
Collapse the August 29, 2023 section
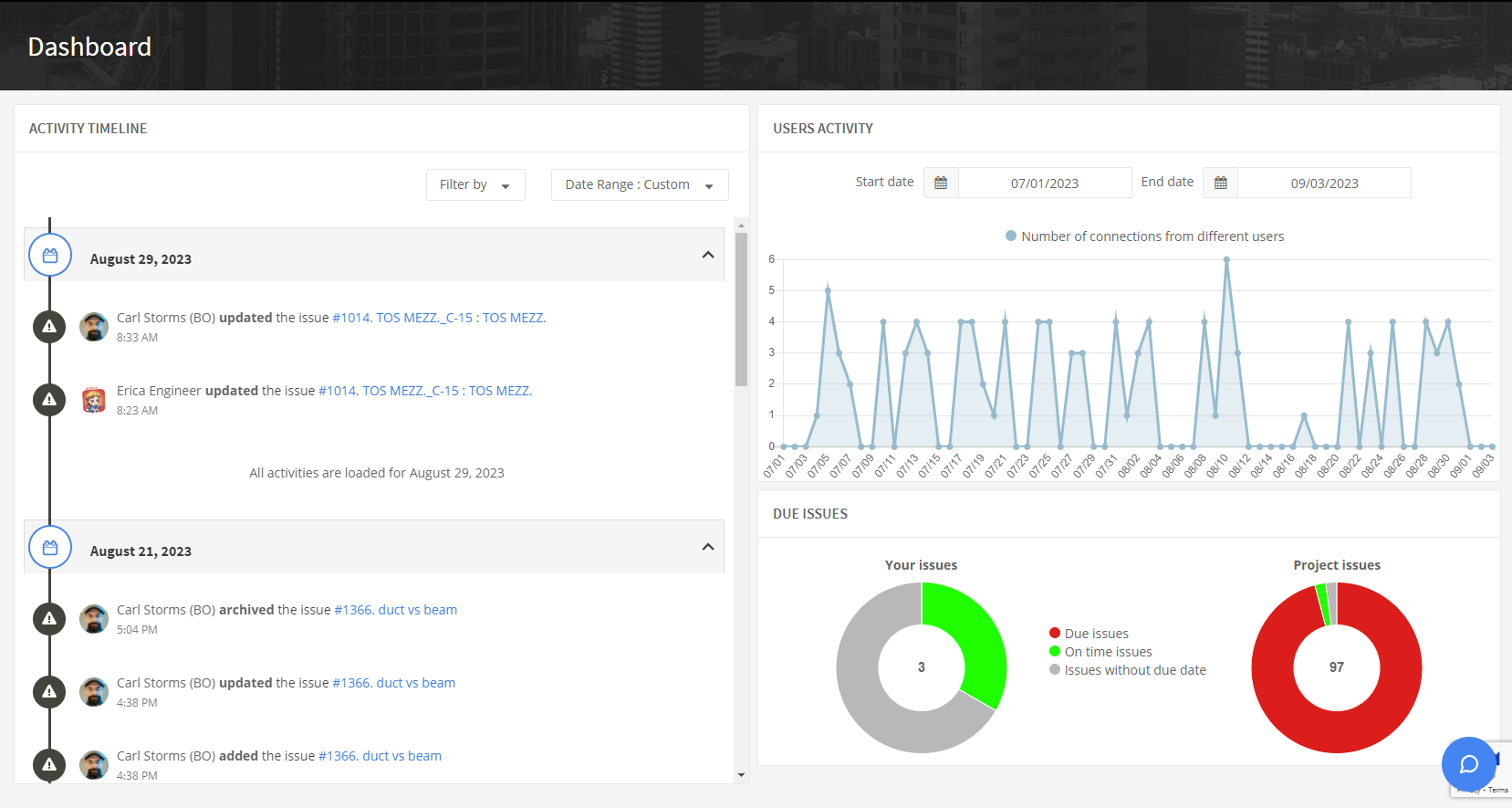707,255
